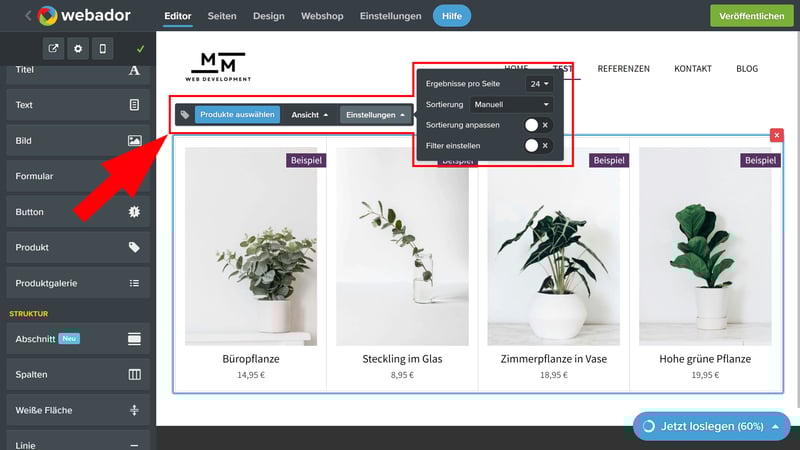This screenshot has width=800, height=450.
Task: Toggle the Sortierung anpassen switch
Action: point(537,125)
